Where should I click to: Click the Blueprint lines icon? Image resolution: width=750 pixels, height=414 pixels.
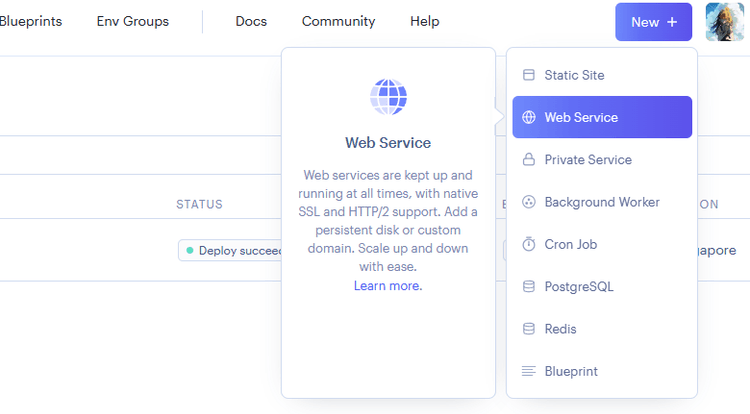pos(529,371)
